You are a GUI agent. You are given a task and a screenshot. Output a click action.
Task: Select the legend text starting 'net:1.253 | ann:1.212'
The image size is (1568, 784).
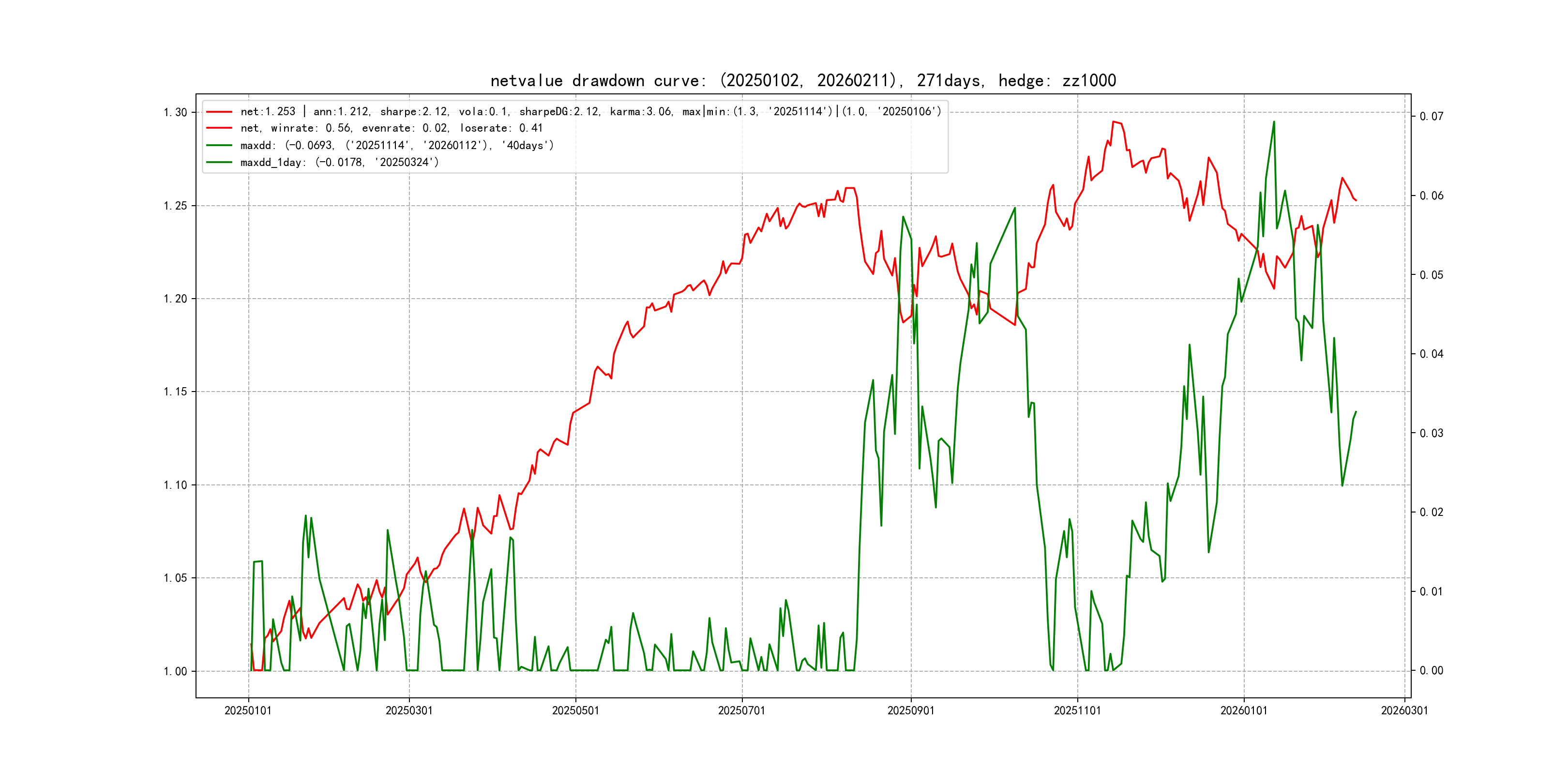point(590,112)
